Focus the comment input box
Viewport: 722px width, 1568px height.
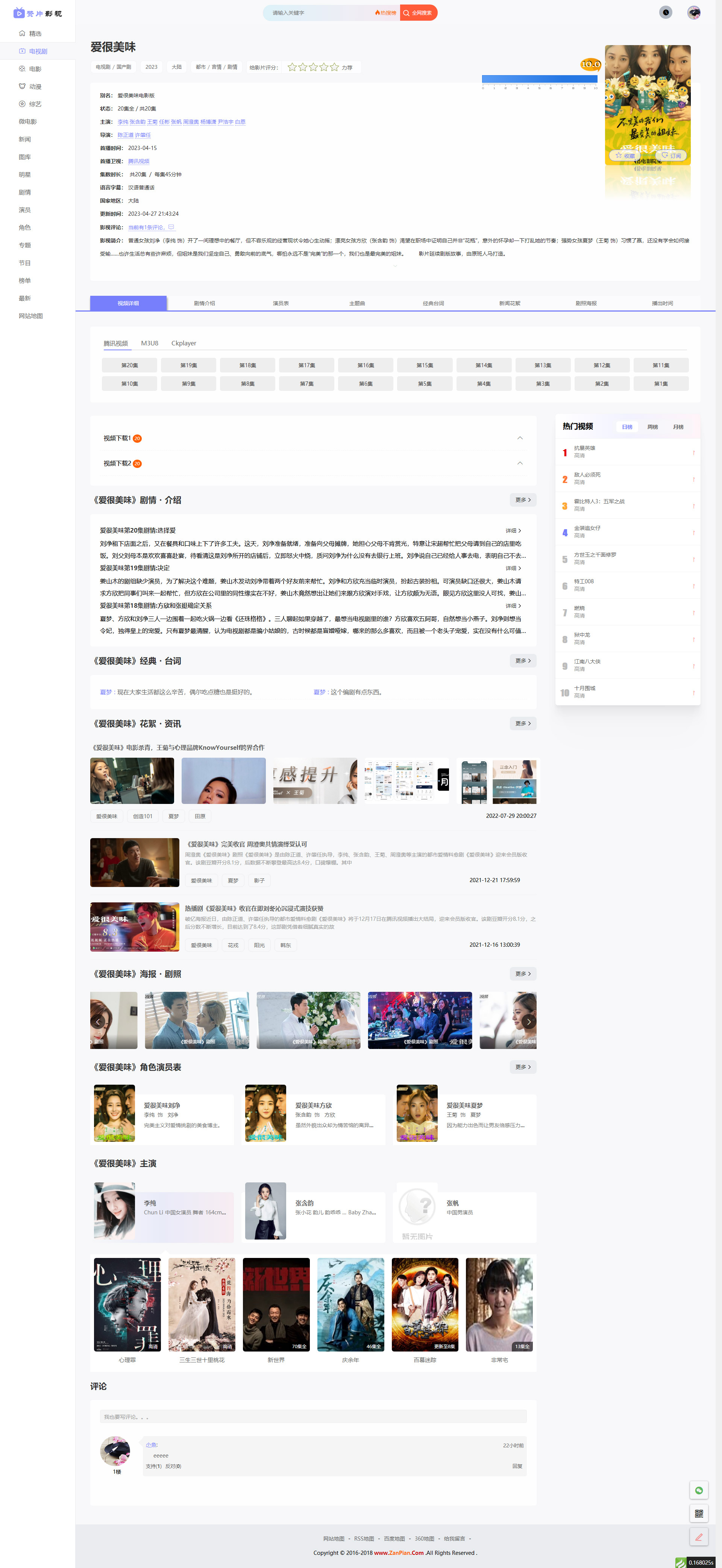coord(313,1417)
